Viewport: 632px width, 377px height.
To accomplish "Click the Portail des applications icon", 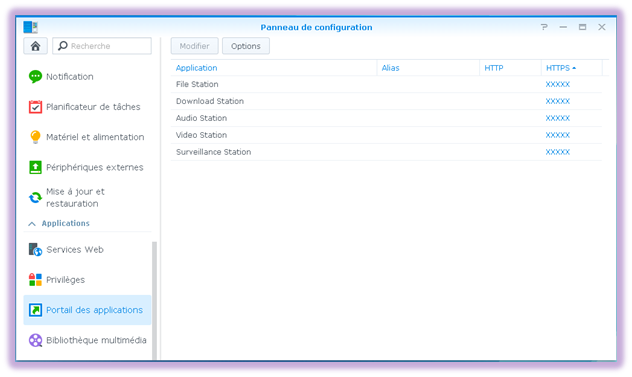I will [x=35, y=310].
